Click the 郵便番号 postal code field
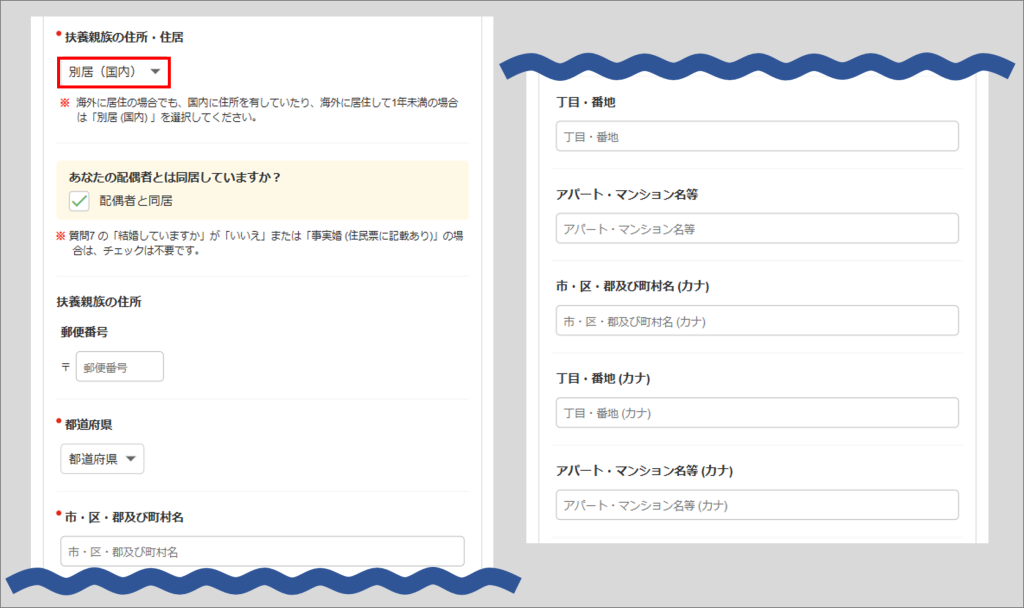This screenshot has width=1024, height=608. [x=119, y=367]
